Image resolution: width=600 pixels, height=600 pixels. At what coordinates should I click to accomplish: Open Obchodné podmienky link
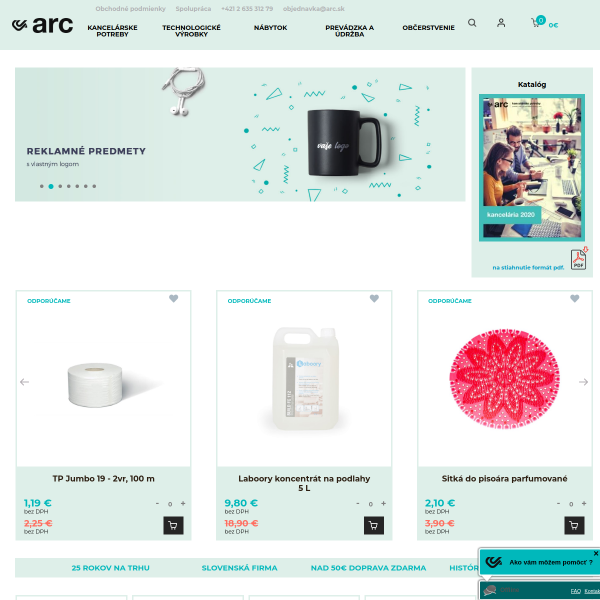point(130,9)
